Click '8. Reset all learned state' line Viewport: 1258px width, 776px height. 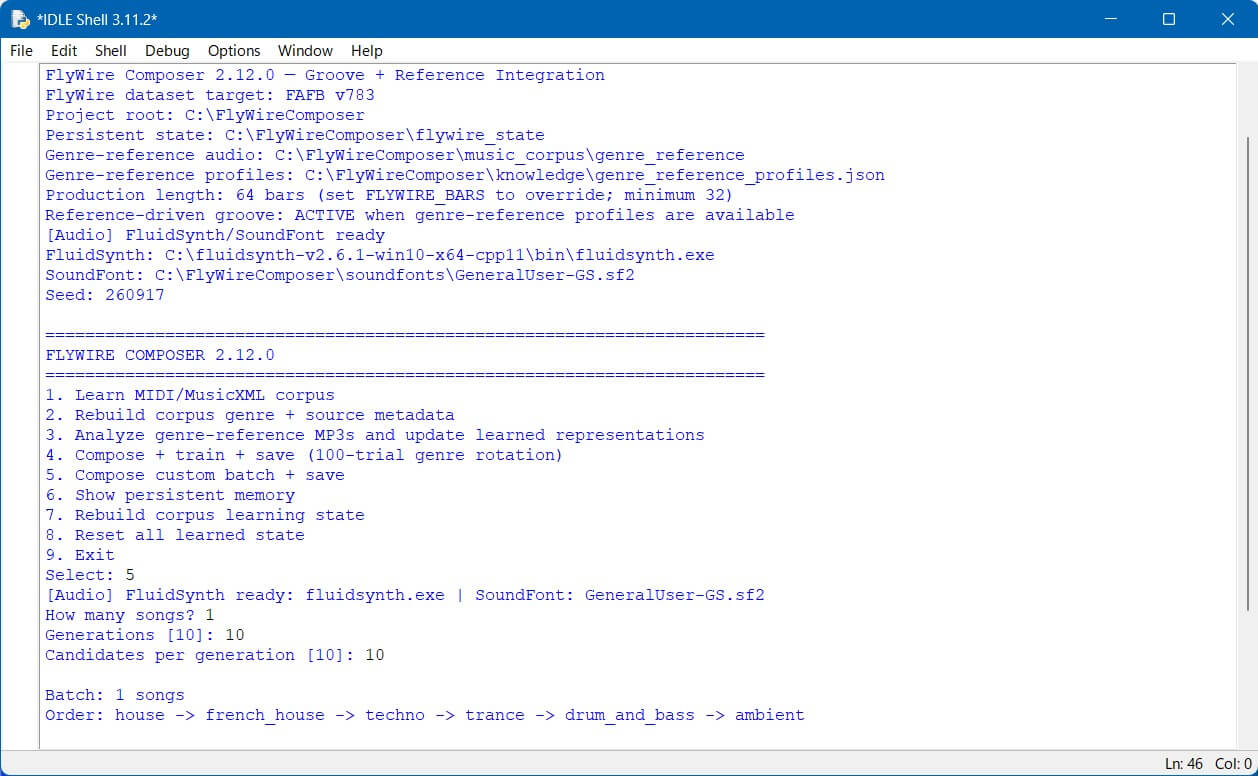[175, 535]
